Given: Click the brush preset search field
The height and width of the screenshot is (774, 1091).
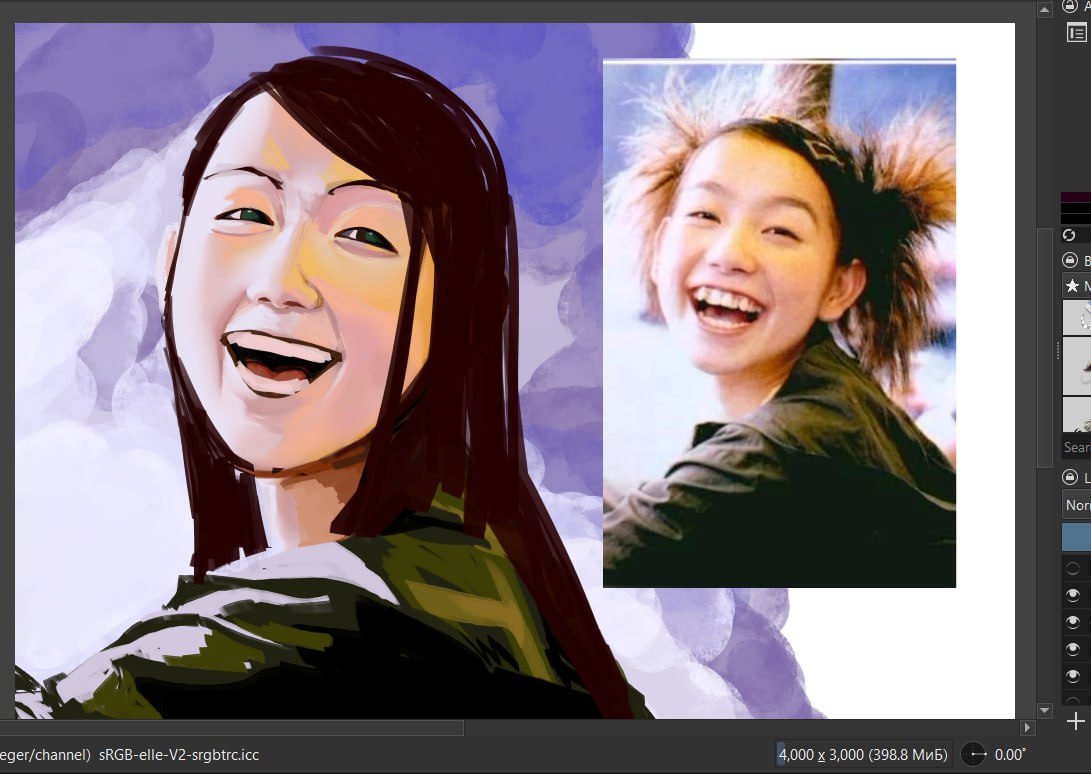Looking at the screenshot, I should point(1076,447).
